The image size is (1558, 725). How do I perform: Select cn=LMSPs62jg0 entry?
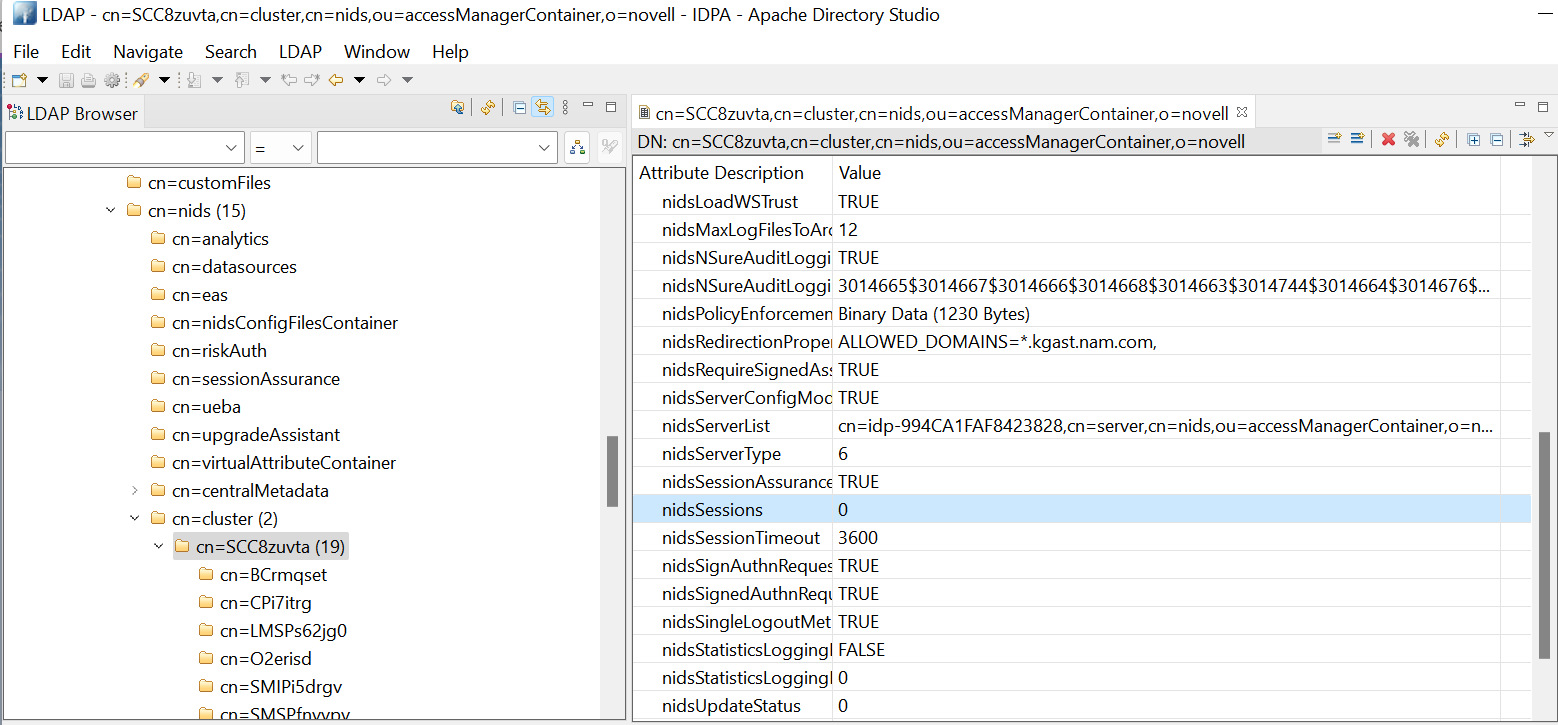[283, 631]
